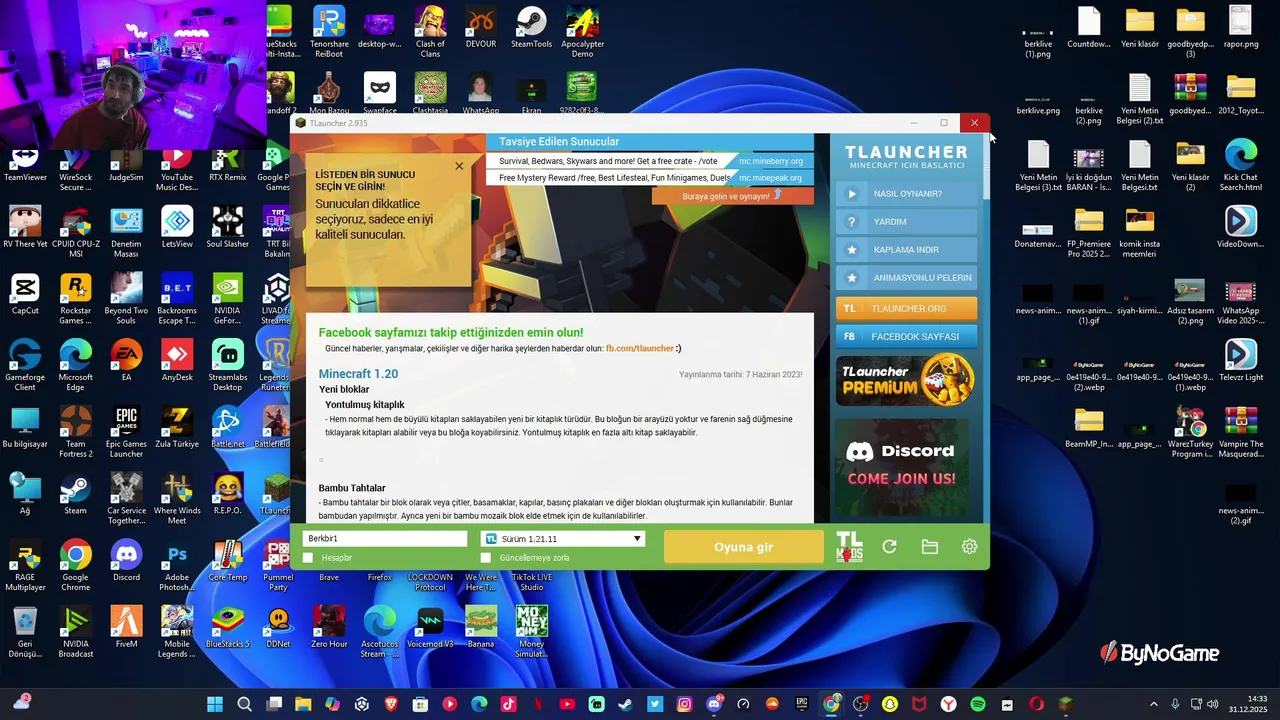Open taskbar Search icon
The height and width of the screenshot is (720, 1280).
pos(244,704)
